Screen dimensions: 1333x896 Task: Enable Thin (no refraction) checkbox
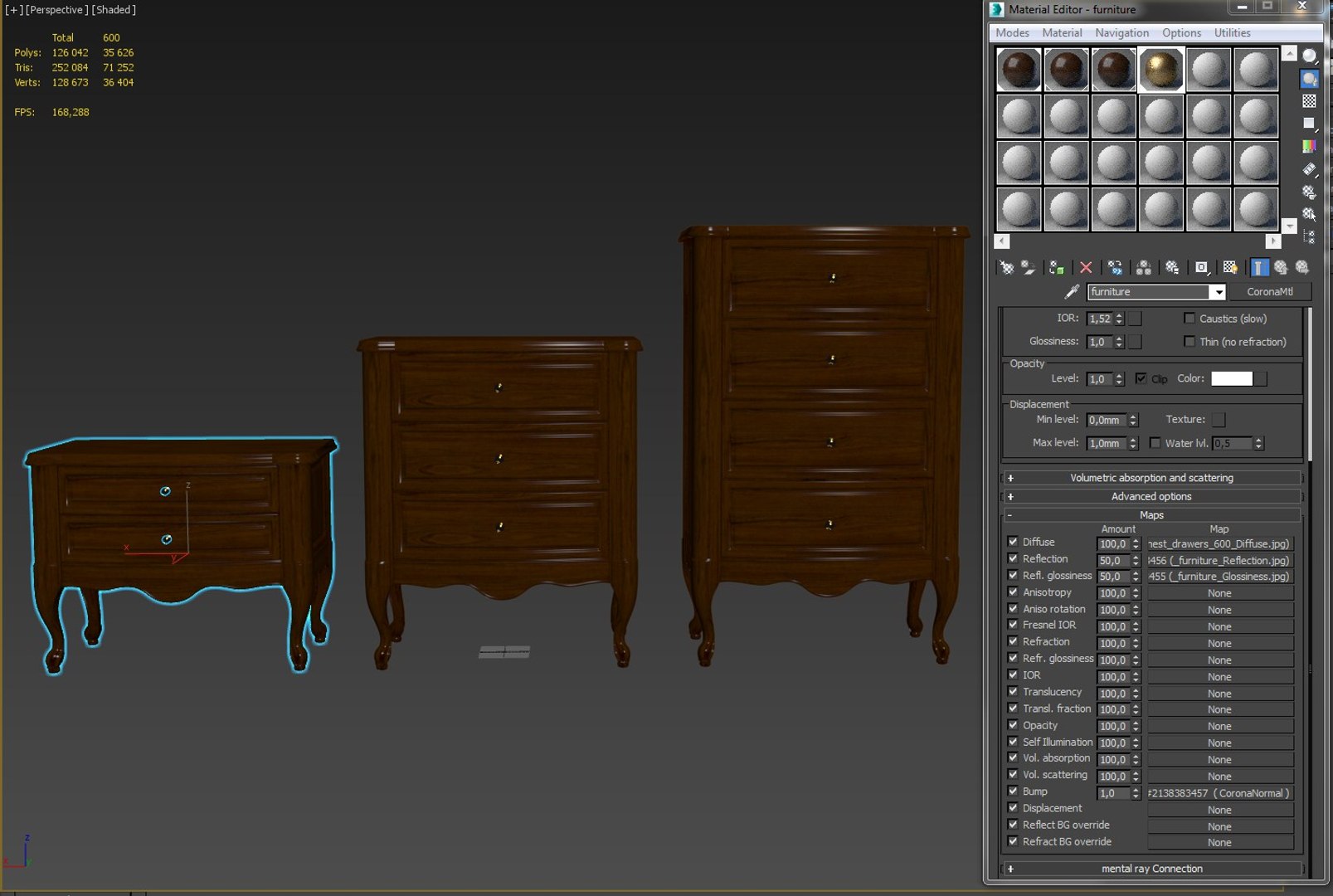1189,342
